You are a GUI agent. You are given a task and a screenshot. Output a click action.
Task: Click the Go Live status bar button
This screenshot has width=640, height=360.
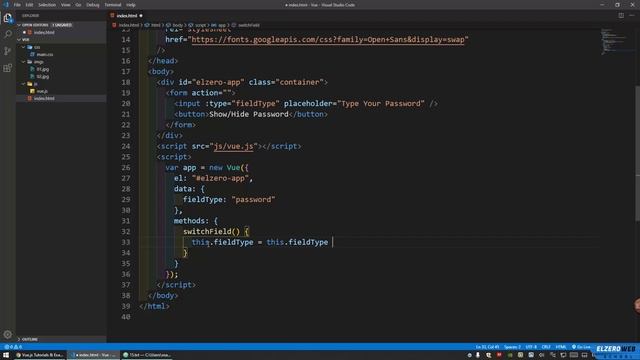pyautogui.click(x=581, y=347)
